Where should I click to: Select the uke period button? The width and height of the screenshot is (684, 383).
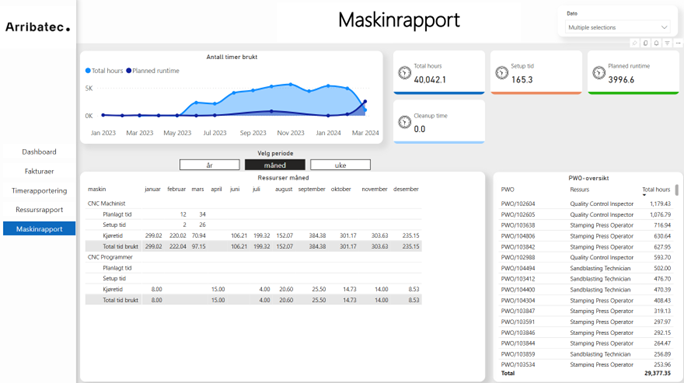pos(340,165)
